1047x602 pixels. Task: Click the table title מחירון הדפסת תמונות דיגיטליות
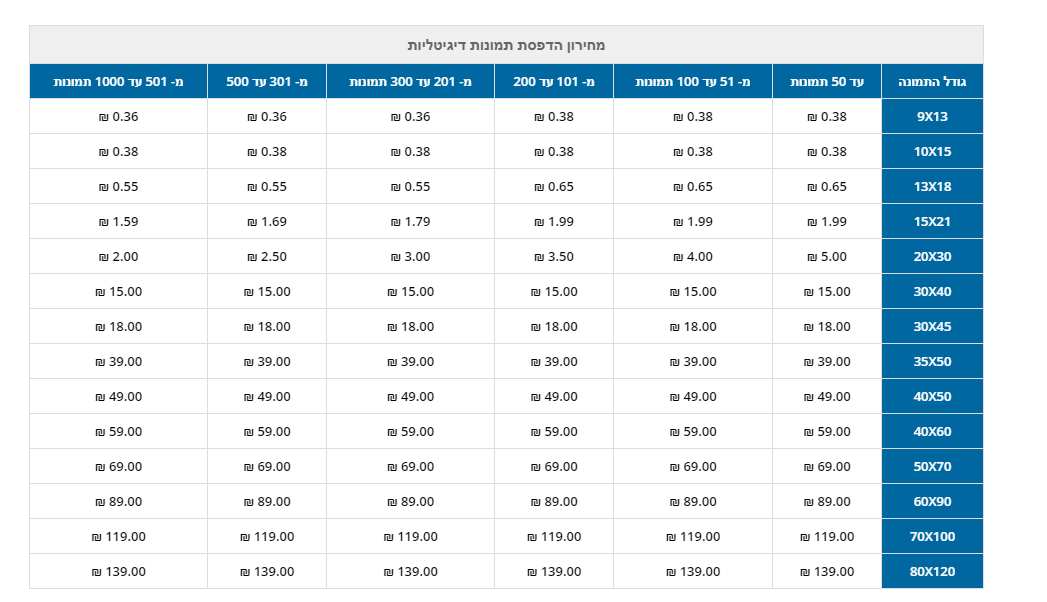pyautogui.click(x=506, y=45)
